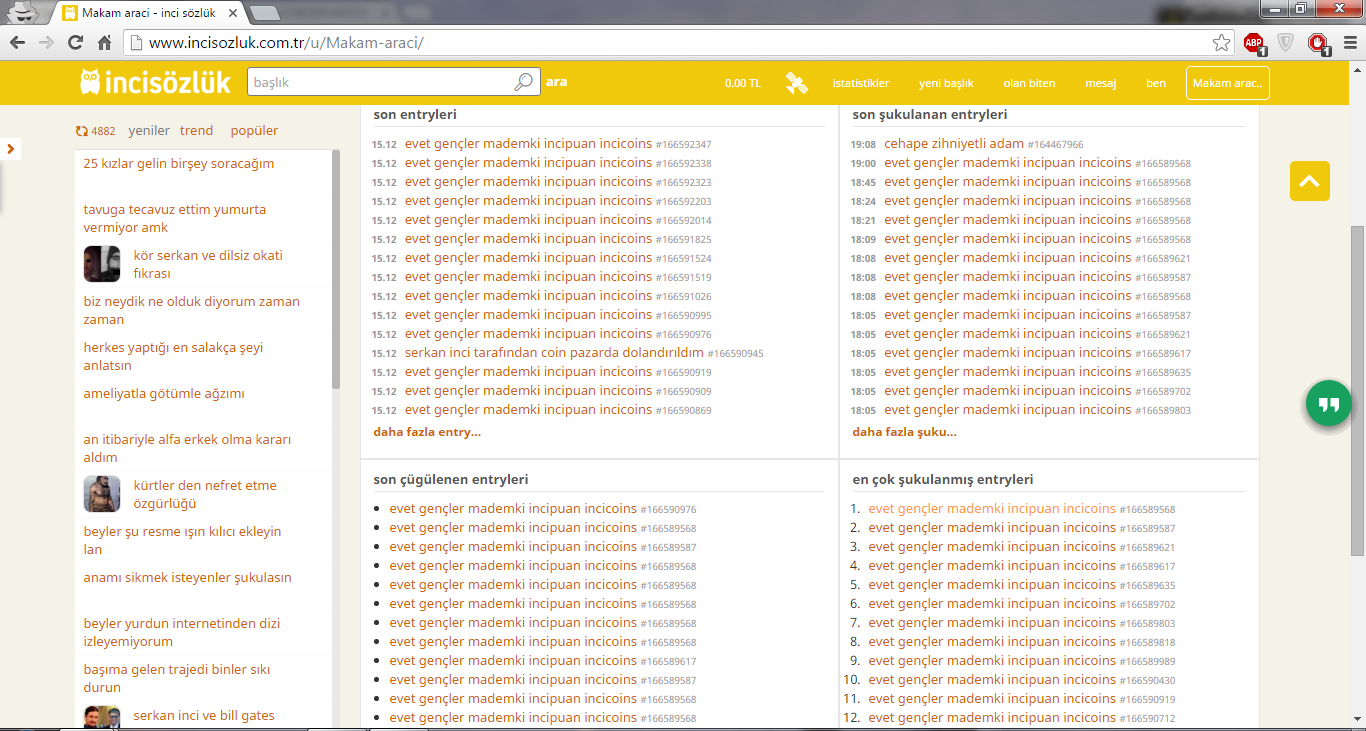The height and width of the screenshot is (731, 1366).
Task: Reload the page
Action: [75, 43]
